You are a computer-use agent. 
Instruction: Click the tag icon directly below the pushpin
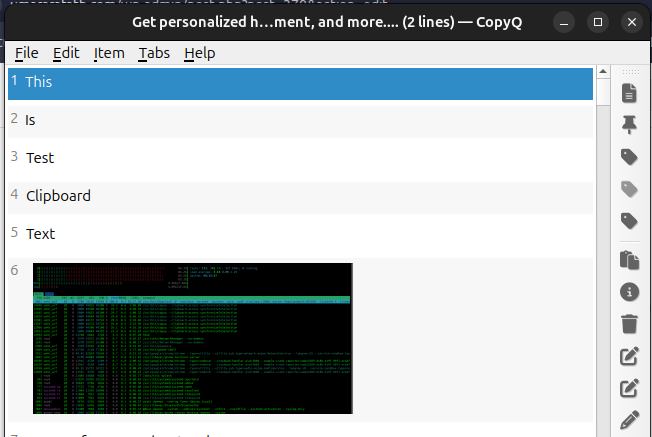click(x=629, y=156)
